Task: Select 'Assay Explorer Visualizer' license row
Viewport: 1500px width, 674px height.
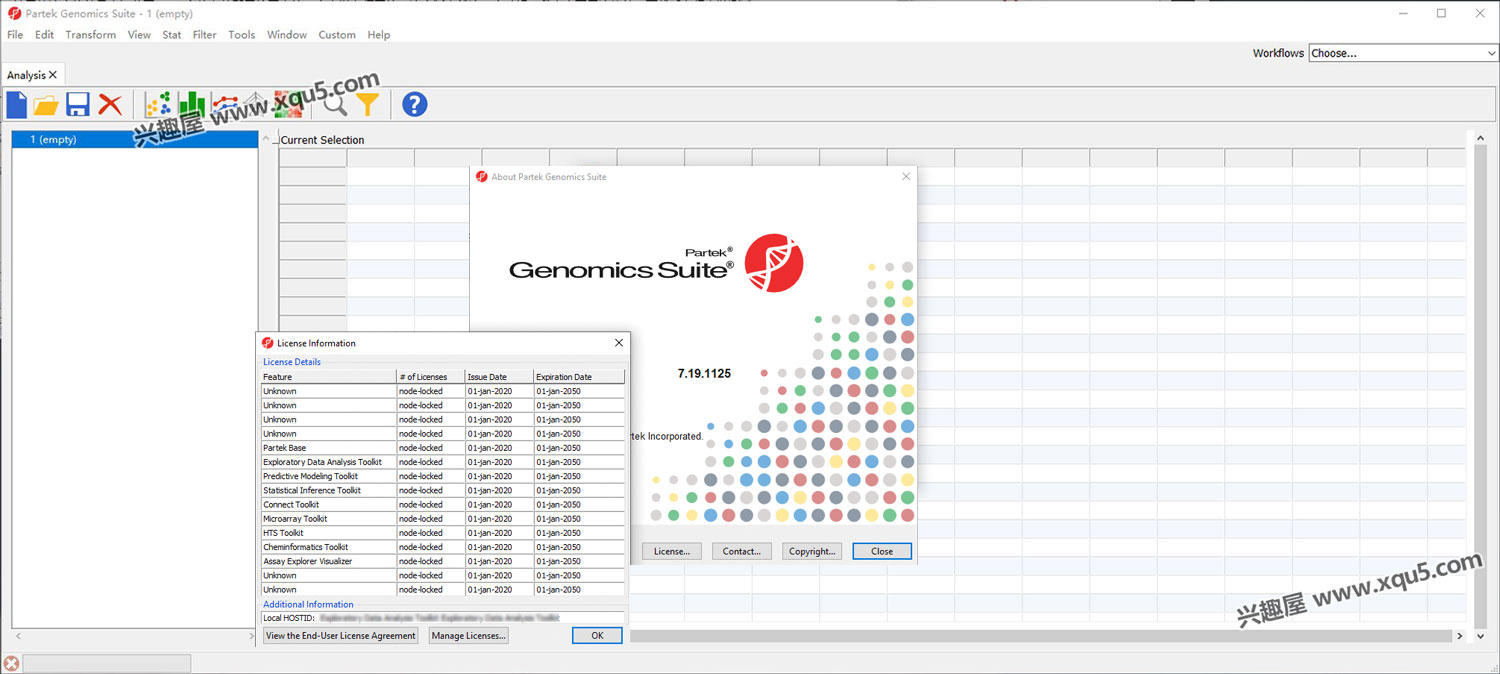Action: pyautogui.click(x=443, y=561)
